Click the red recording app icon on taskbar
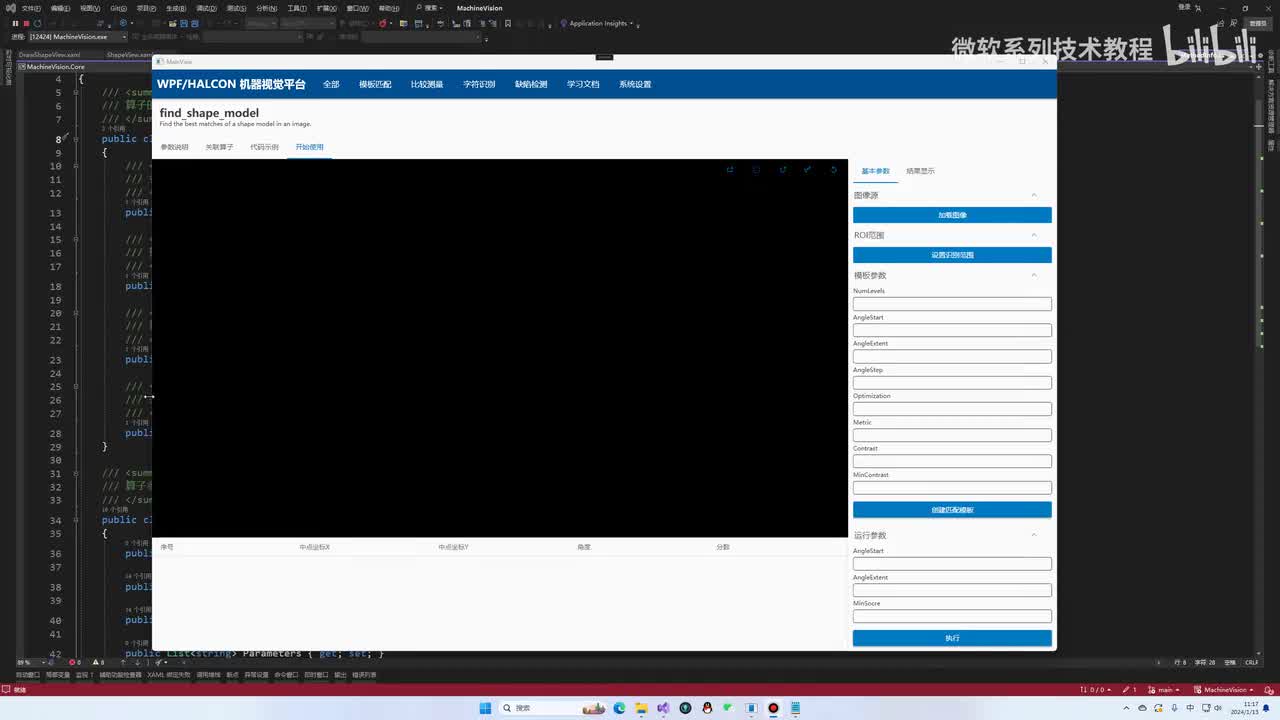Image resolution: width=1280 pixels, height=720 pixels. (x=773, y=708)
